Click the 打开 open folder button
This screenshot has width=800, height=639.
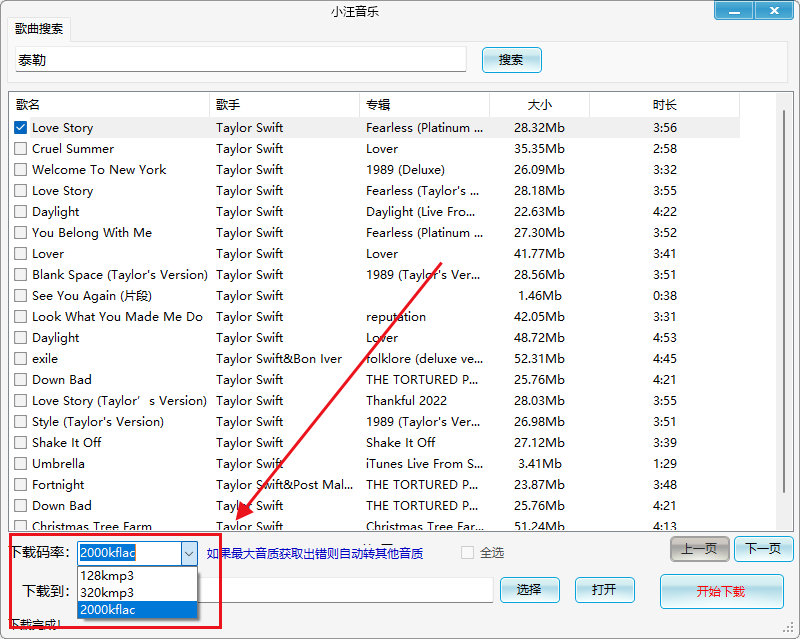(x=605, y=590)
